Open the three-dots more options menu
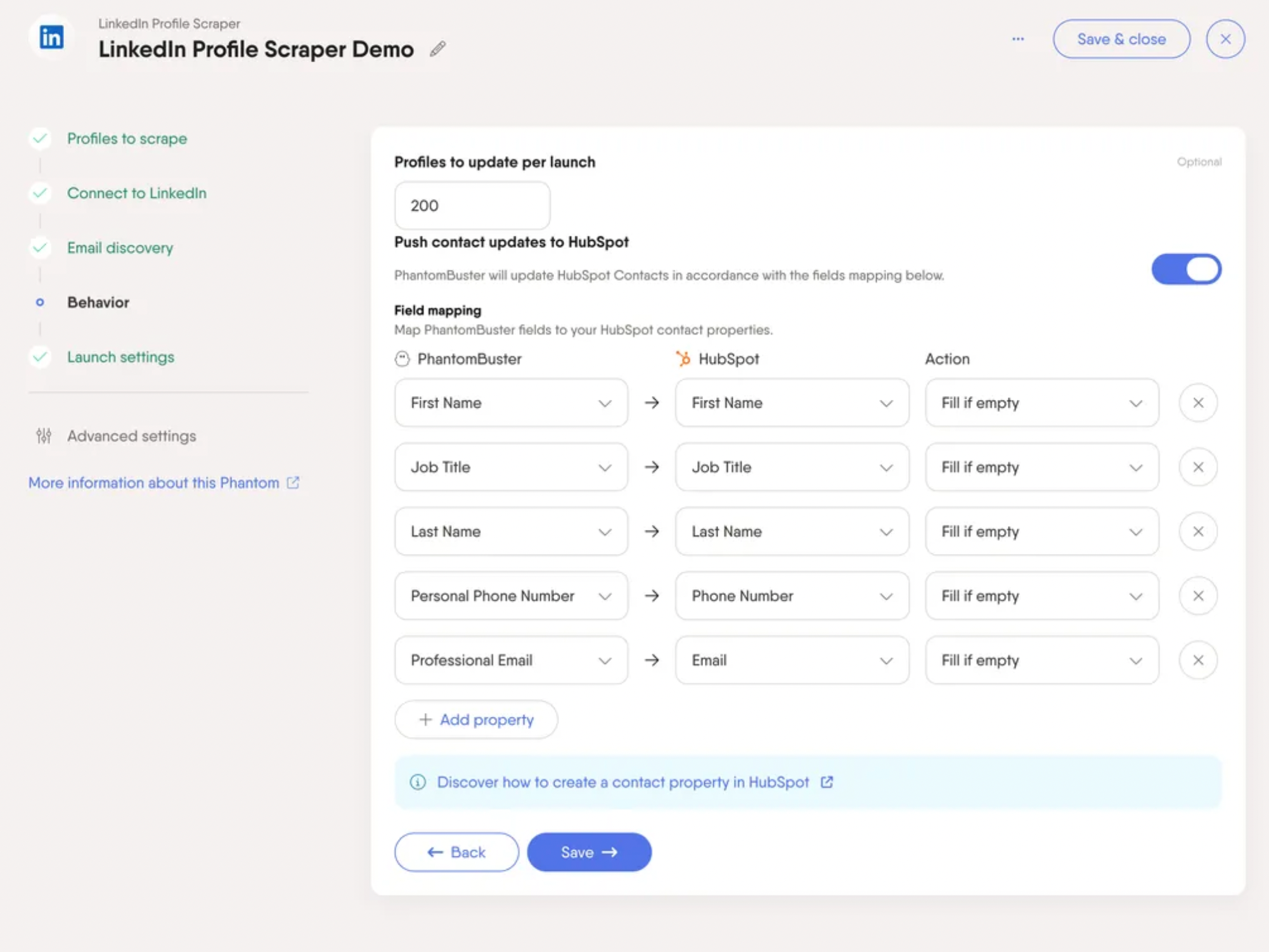 (1018, 39)
